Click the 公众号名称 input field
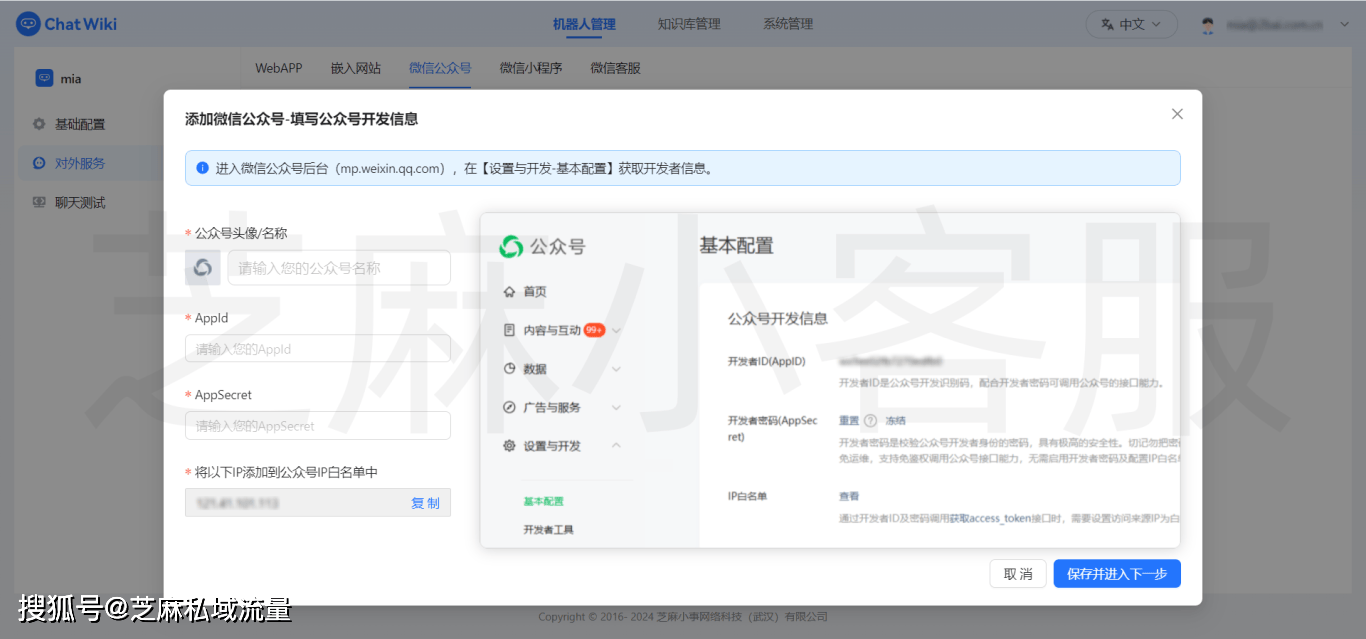This screenshot has width=1366, height=639. coord(338,267)
